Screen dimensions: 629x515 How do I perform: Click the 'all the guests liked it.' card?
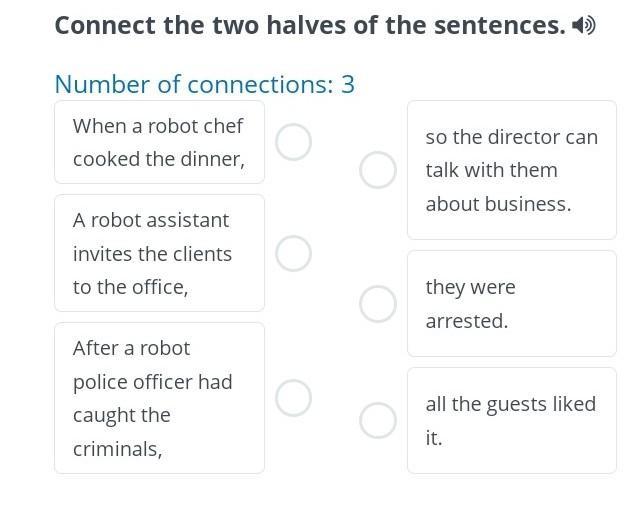tap(511, 420)
